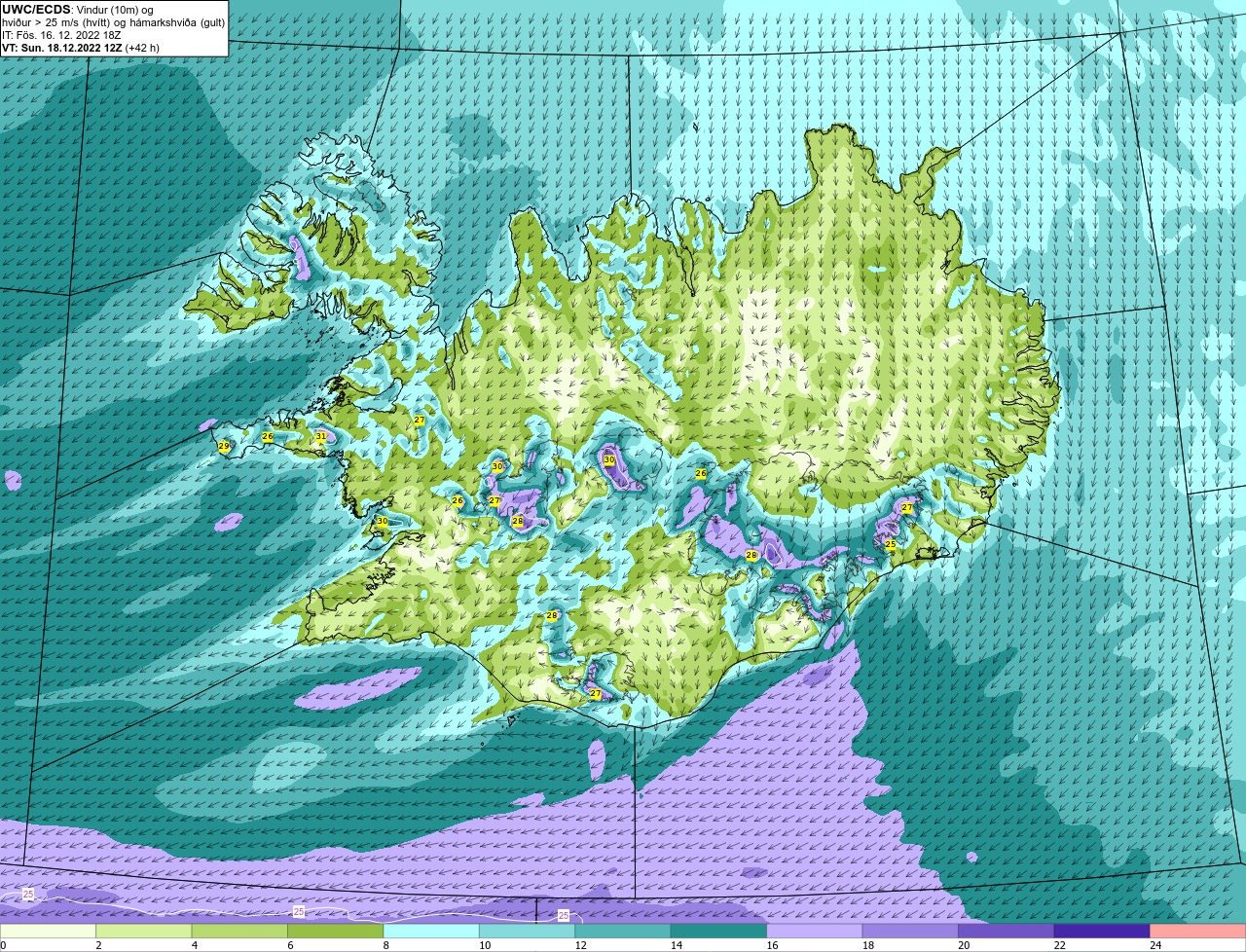Click the "IT: Fös. 16. 12. 2022 18Z" line

[x=61, y=34]
